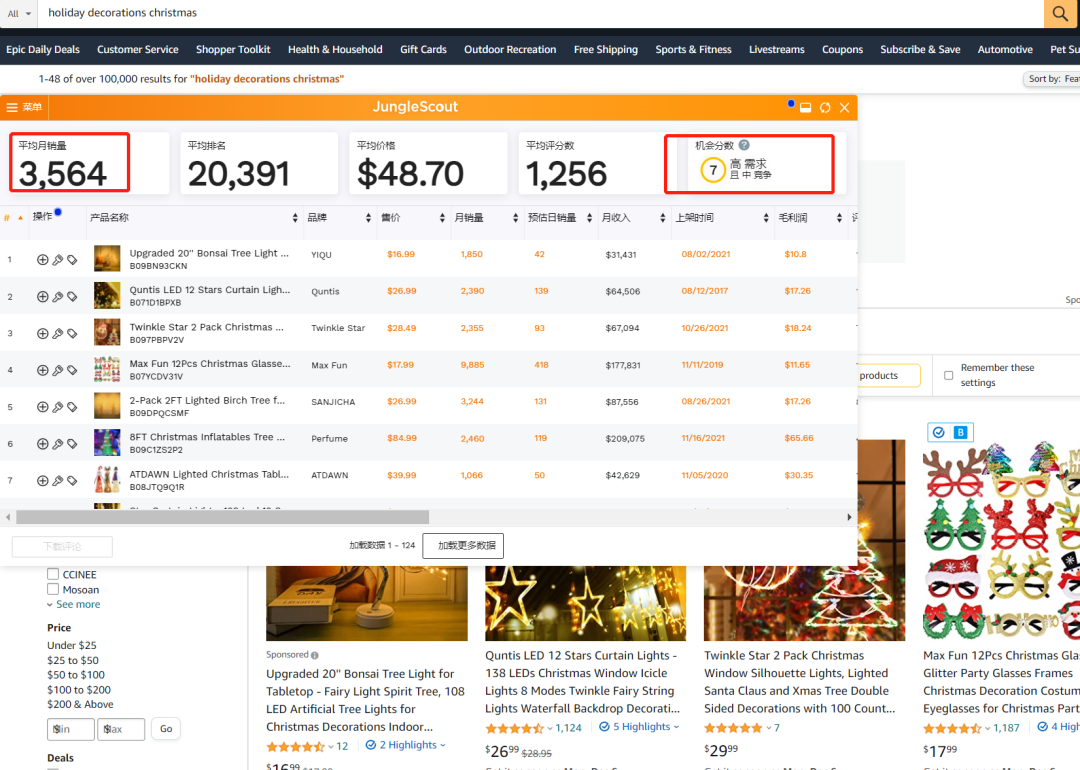This screenshot has height=770, width=1080.
Task: Click ASIN B07YCDV31V text in Max Fun row
Action: tap(156, 377)
